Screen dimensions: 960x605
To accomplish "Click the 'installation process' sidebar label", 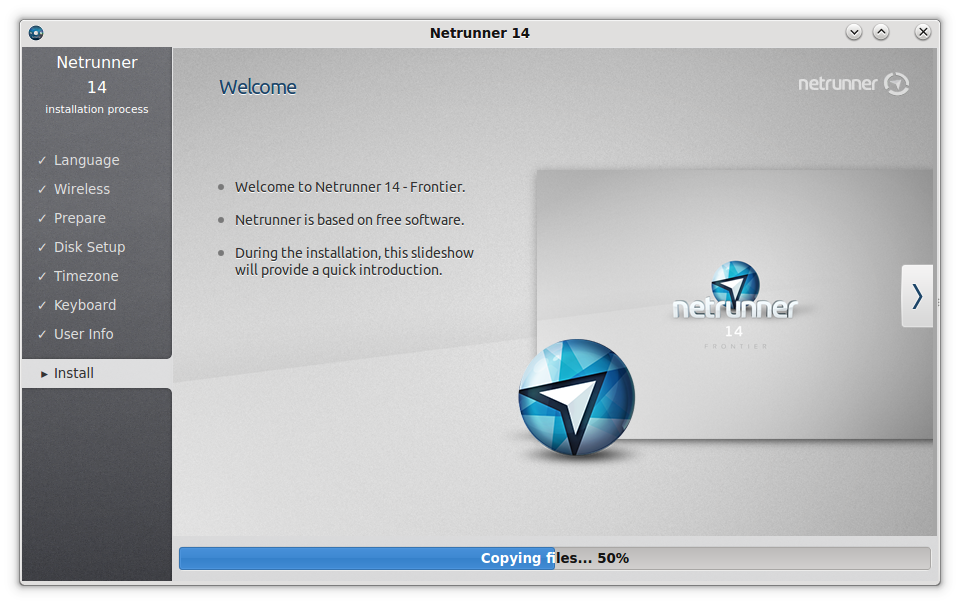I will (x=97, y=109).
